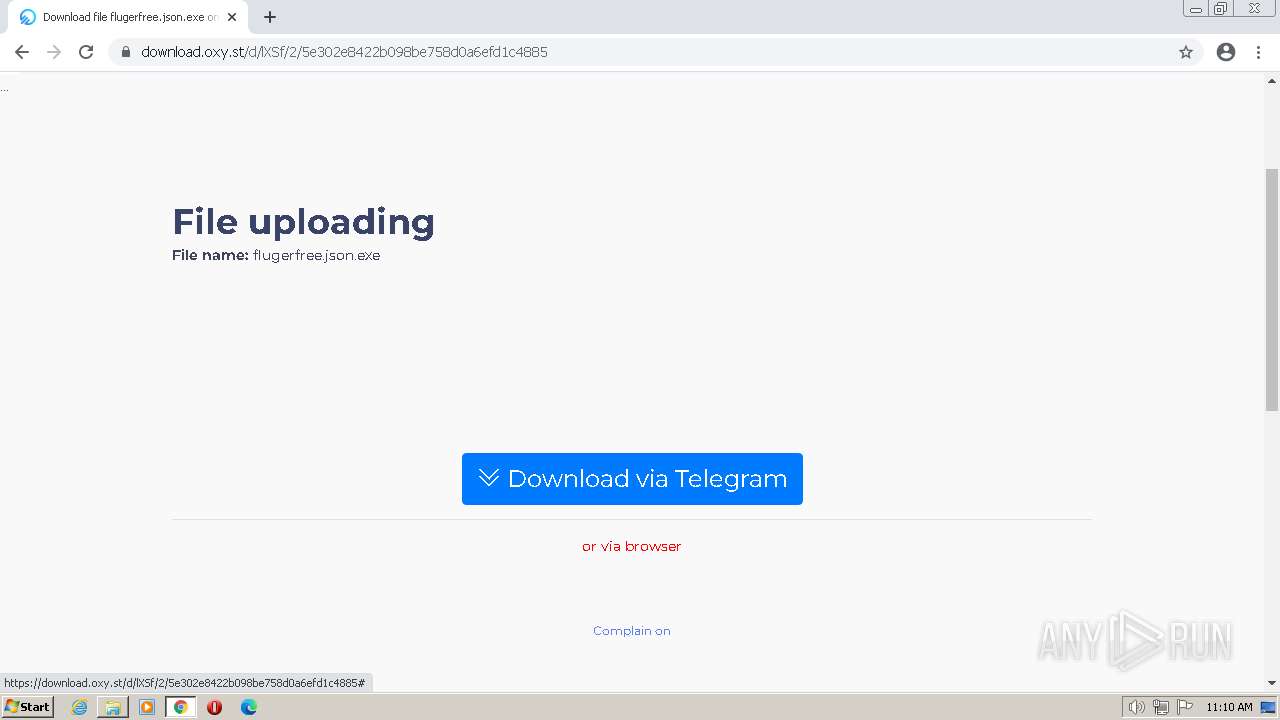Restore down the Chrome window

coord(1221,9)
